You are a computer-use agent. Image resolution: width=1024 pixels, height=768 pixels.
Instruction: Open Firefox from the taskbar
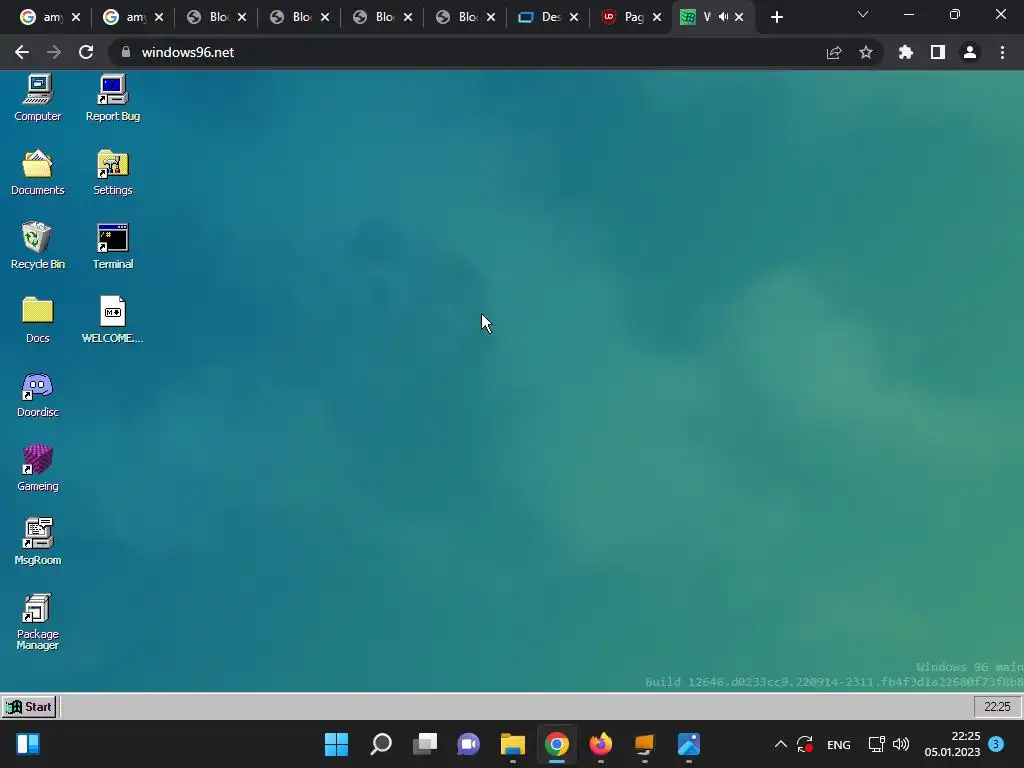pos(600,744)
